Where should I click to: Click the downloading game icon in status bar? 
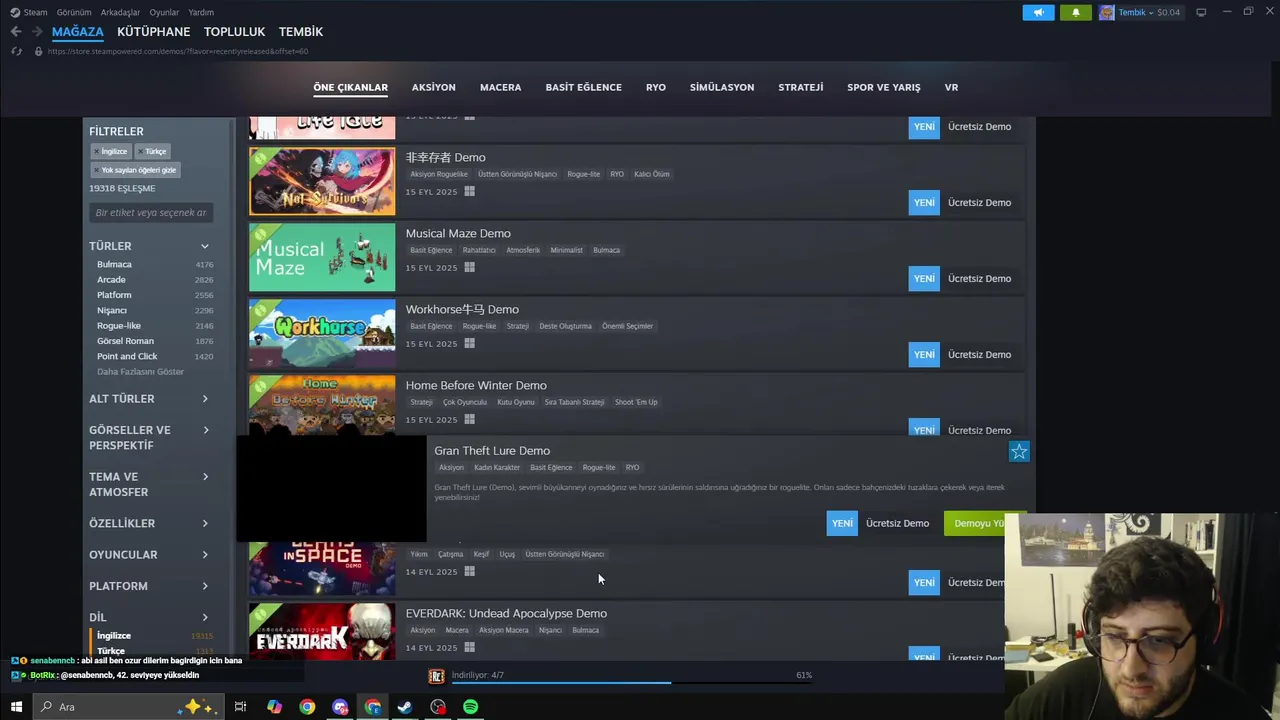point(436,676)
